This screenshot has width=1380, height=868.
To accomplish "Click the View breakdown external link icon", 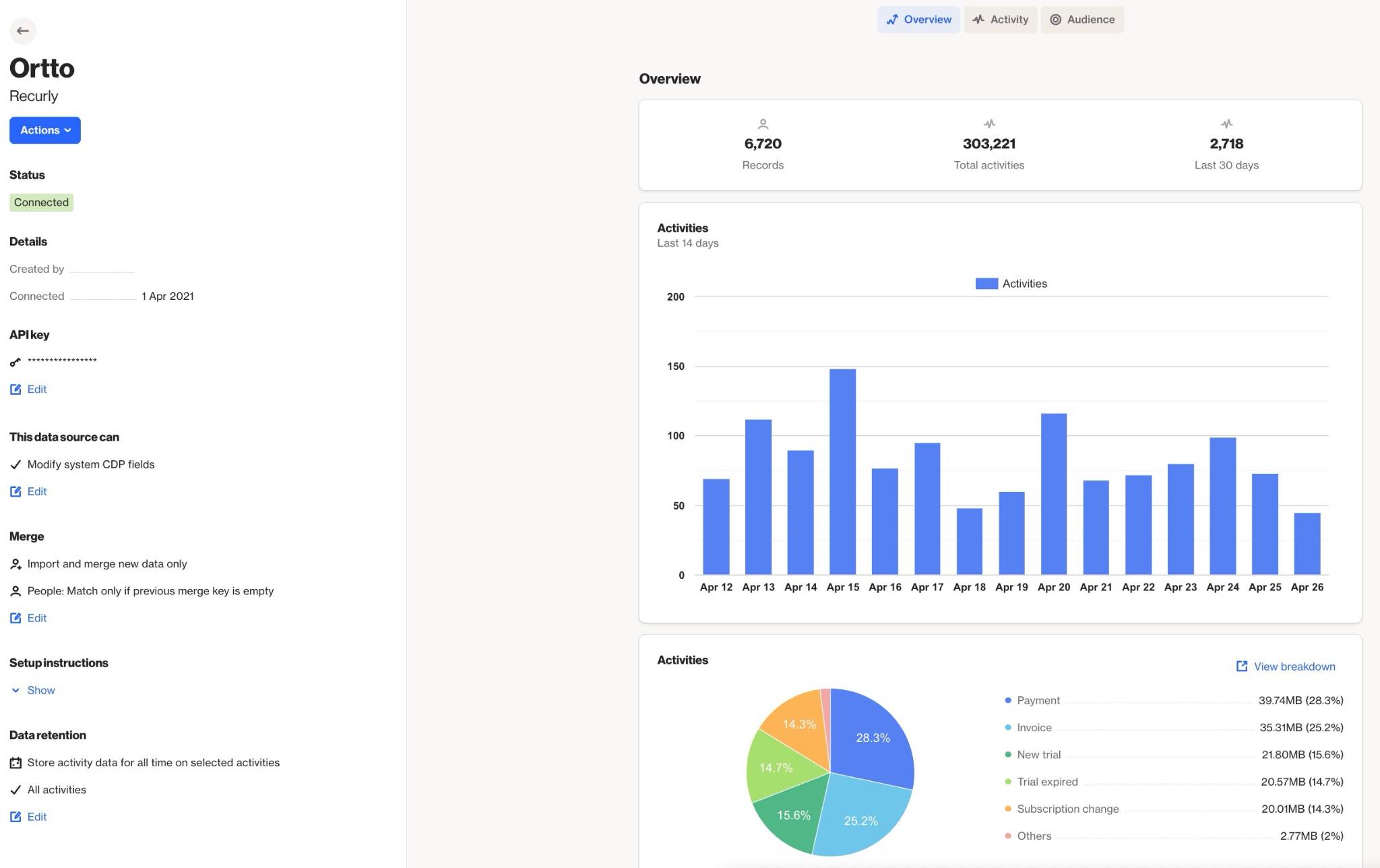I will 1242,666.
